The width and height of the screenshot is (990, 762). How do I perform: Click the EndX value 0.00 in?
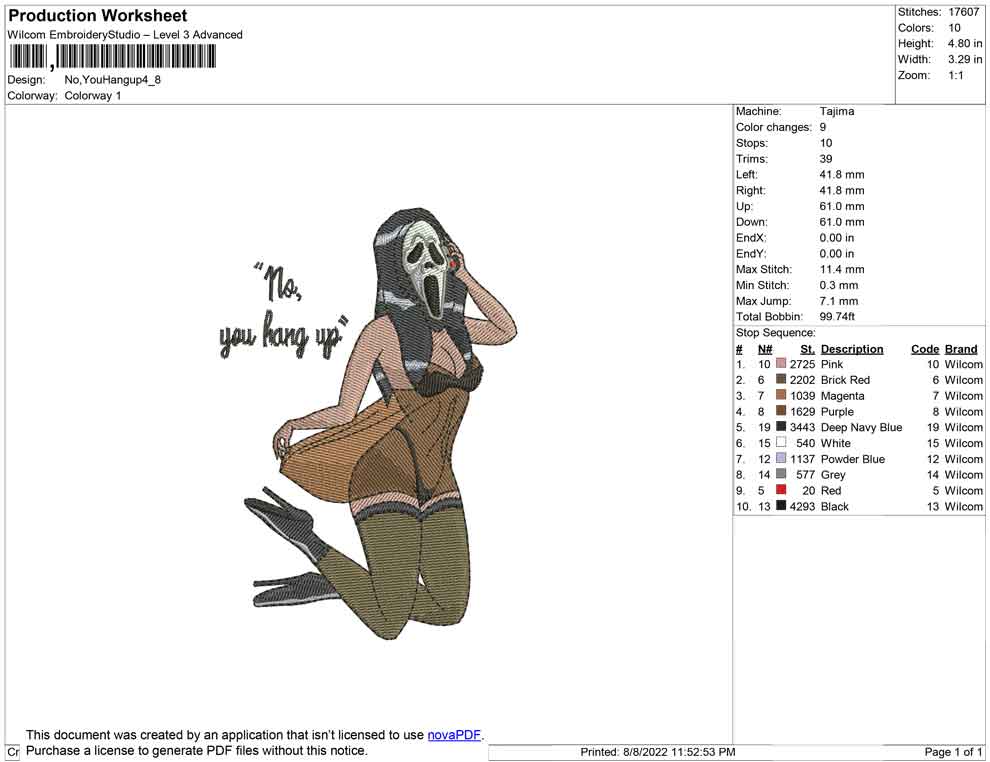pos(837,237)
